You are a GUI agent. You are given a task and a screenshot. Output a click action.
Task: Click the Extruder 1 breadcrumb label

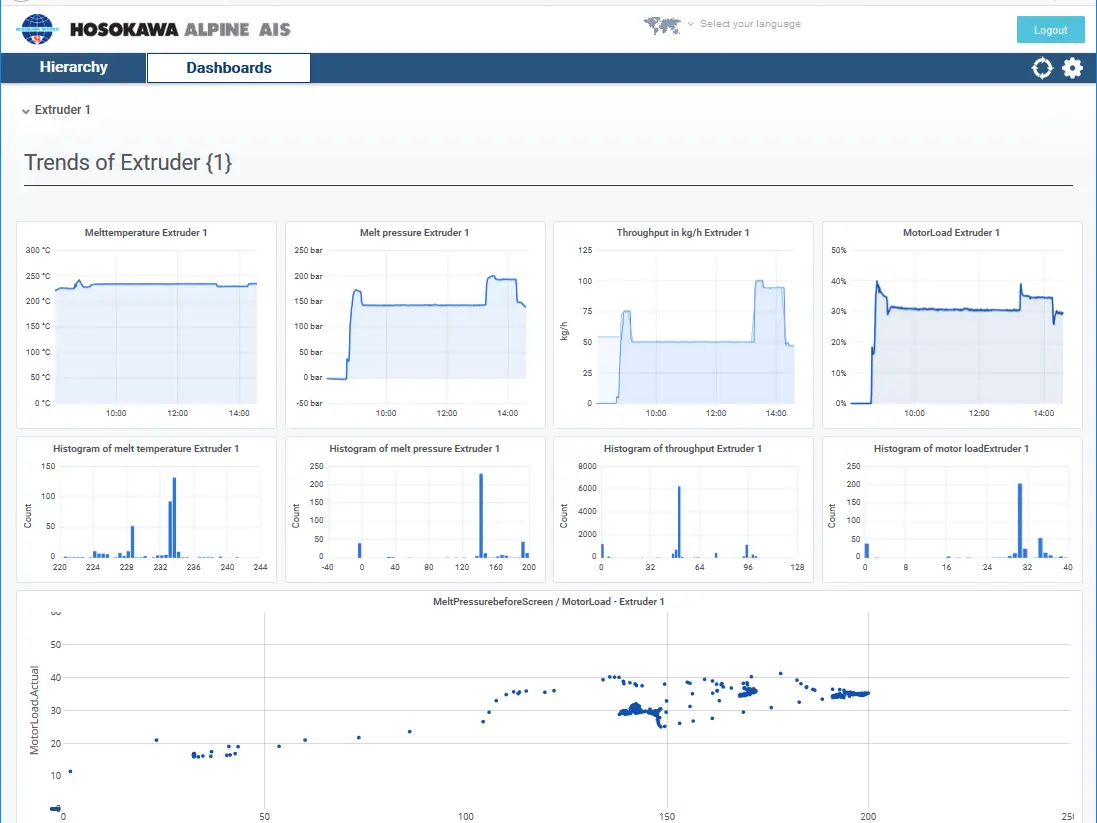tap(63, 110)
